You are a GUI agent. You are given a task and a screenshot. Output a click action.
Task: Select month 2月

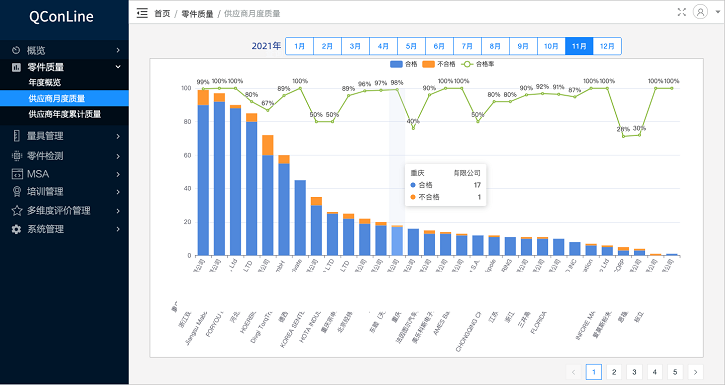click(327, 46)
